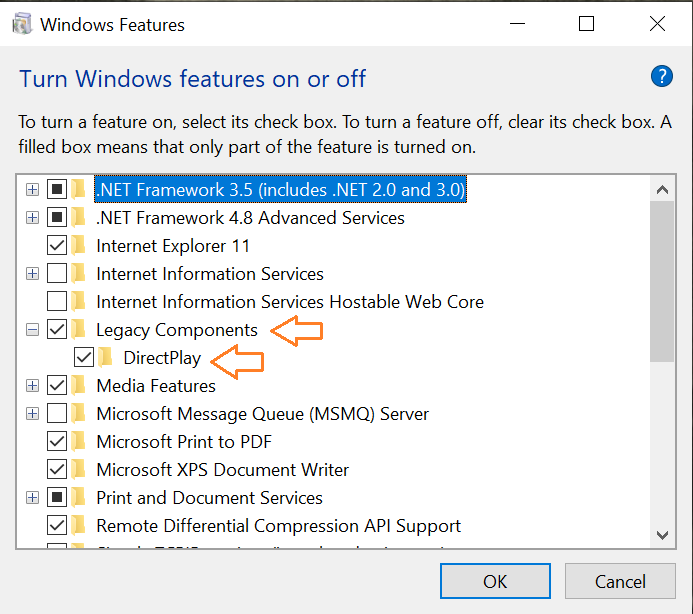Expand the .NET Framework 3.5 node
The height and width of the screenshot is (614, 693).
pyautogui.click(x=33, y=190)
